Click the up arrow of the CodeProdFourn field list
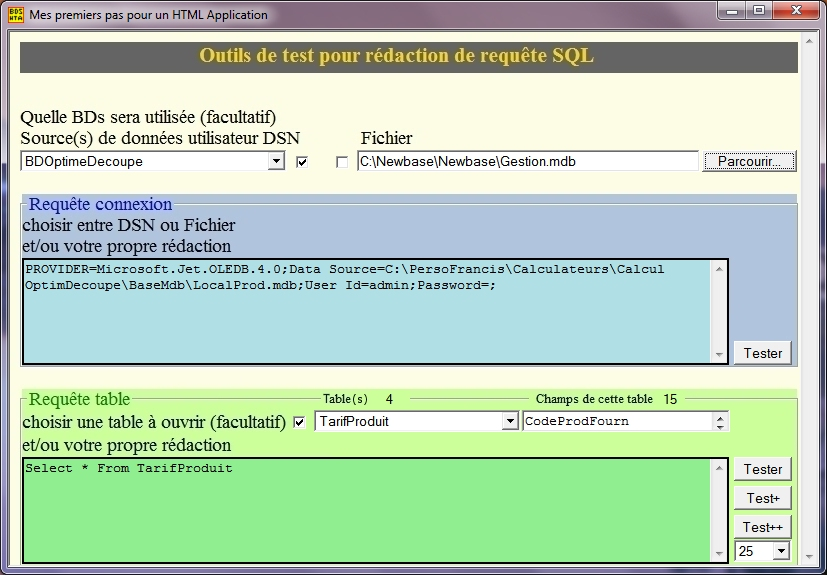 click(721, 417)
